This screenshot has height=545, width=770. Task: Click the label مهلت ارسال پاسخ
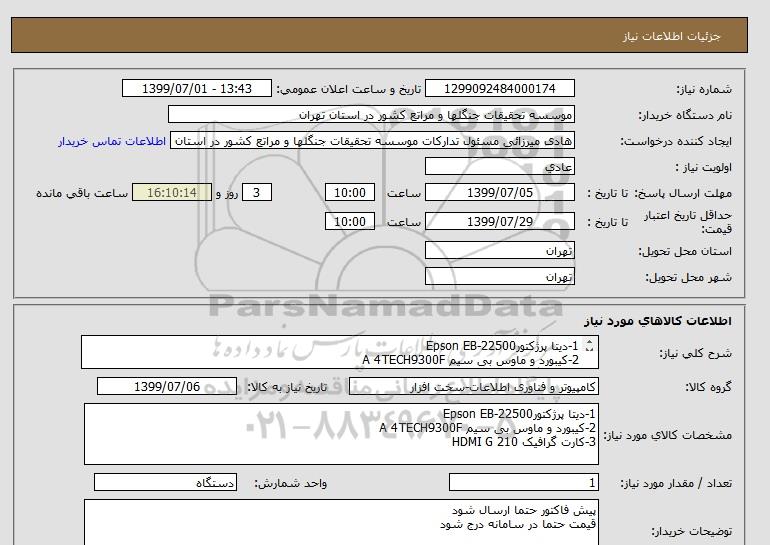click(684, 193)
